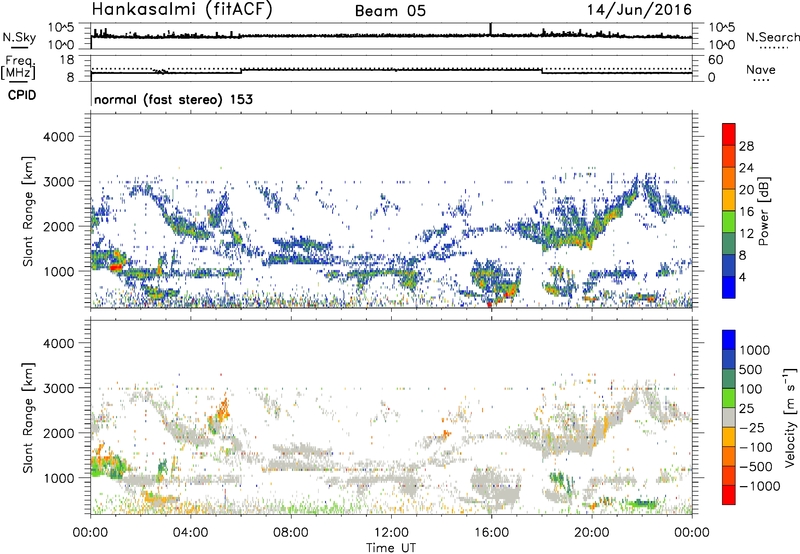The height and width of the screenshot is (554, 800).
Task: Select the 16:00 time tick label
Action: pyautogui.click(x=491, y=533)
